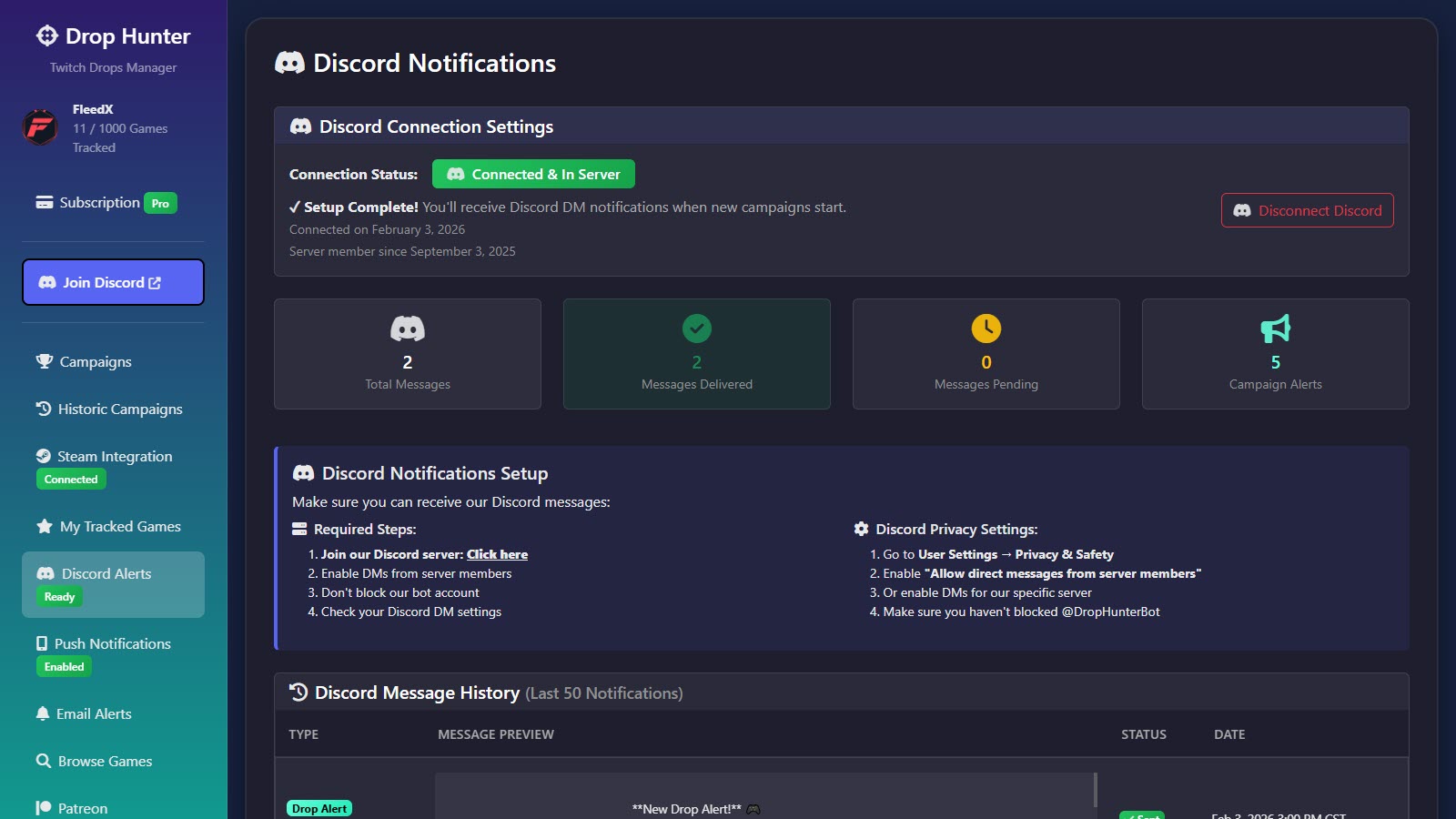Click the Disconnect Discord button
This screenshot has height=819, width=1456.
coord(1307,210)
